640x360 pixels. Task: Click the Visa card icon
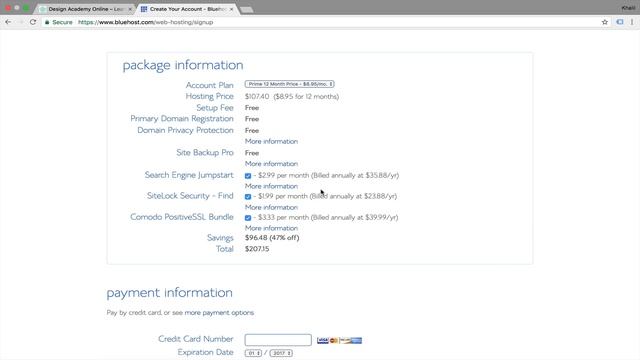point(322,340)
